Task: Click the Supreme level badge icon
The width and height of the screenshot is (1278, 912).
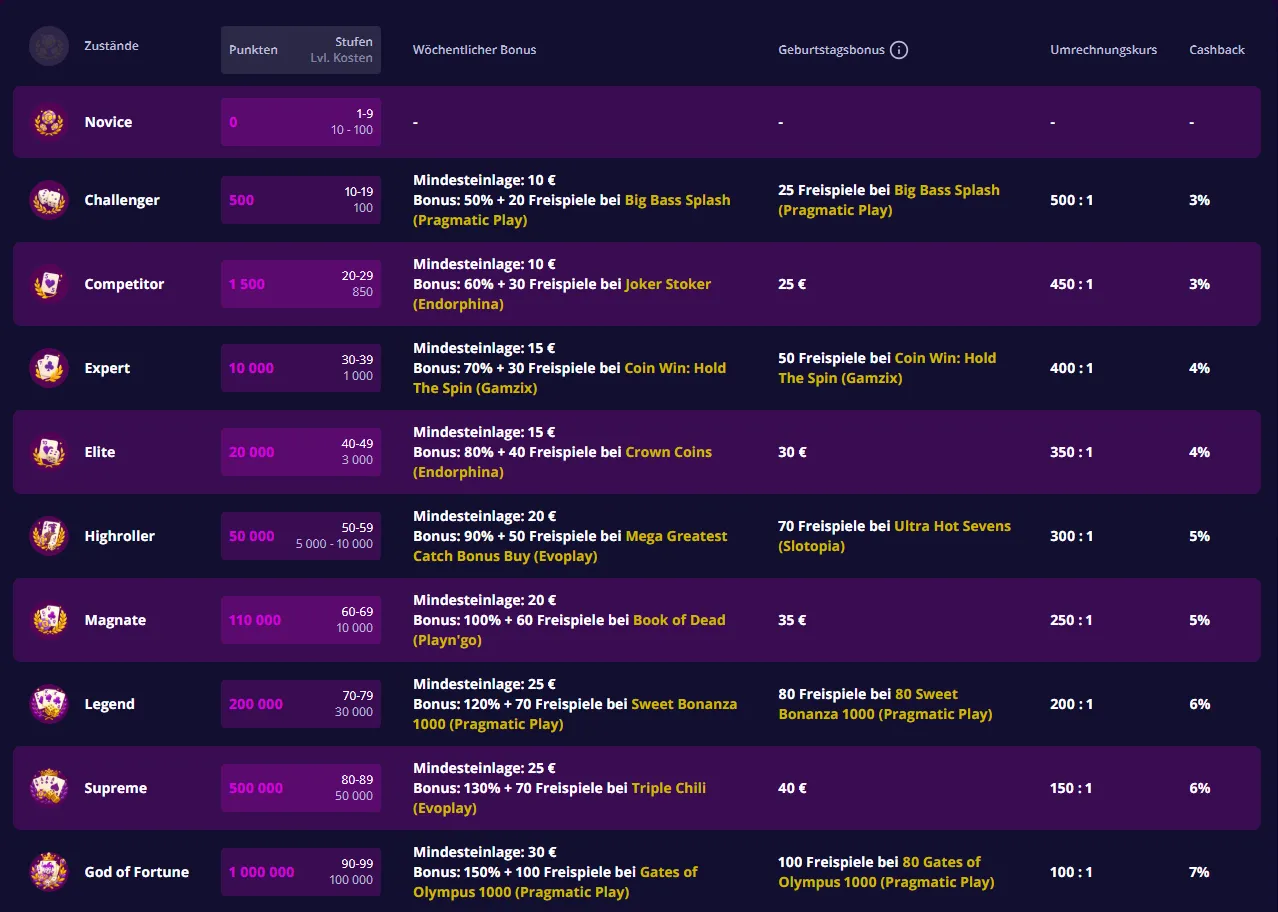Action: click(48, 788)
